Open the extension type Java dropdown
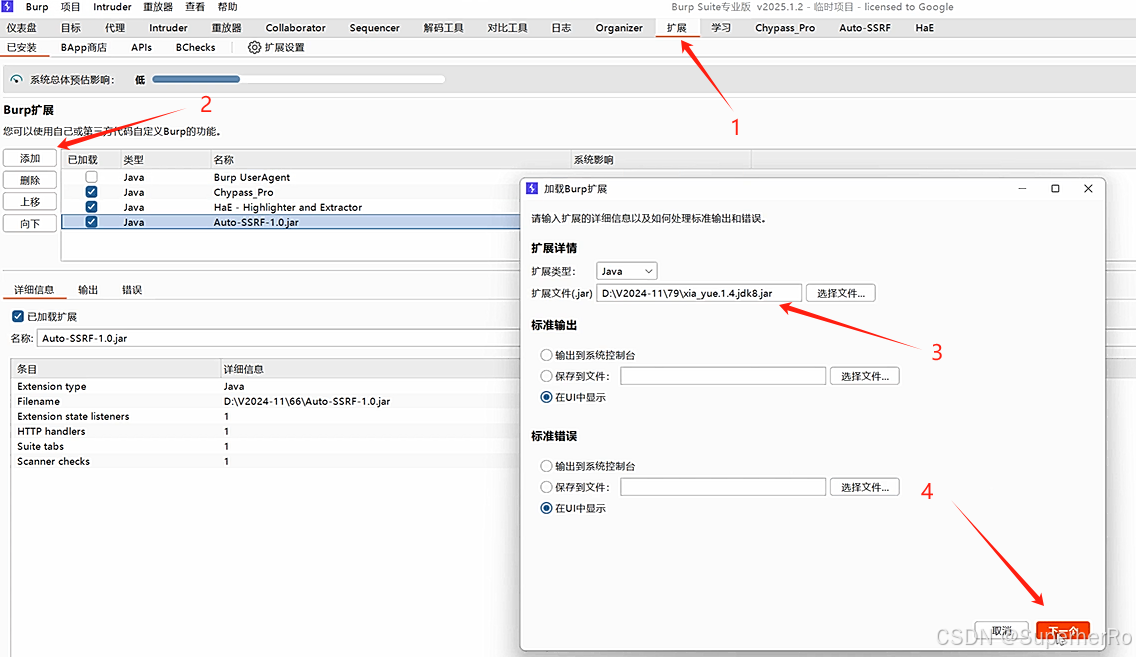 (627, 271)
